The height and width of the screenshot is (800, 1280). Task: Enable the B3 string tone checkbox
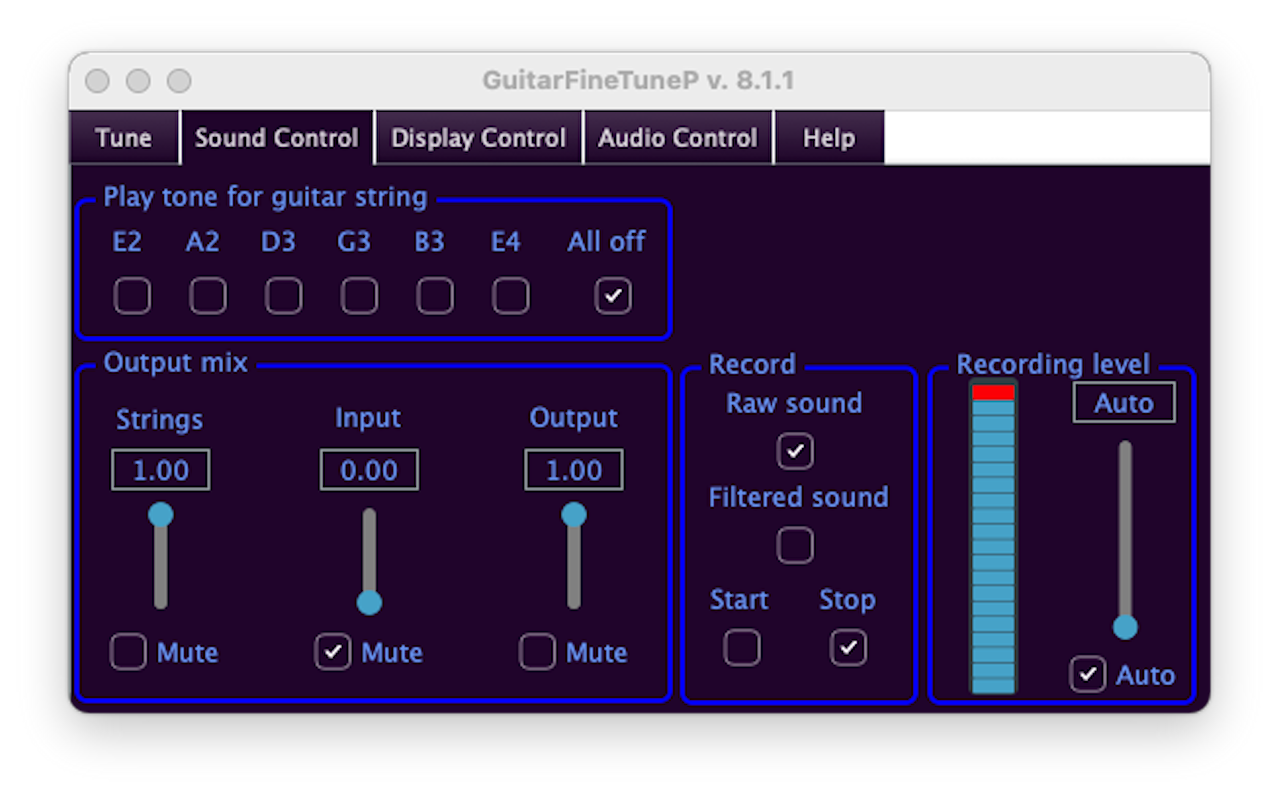pyautogui.click(x=434, y=295)
